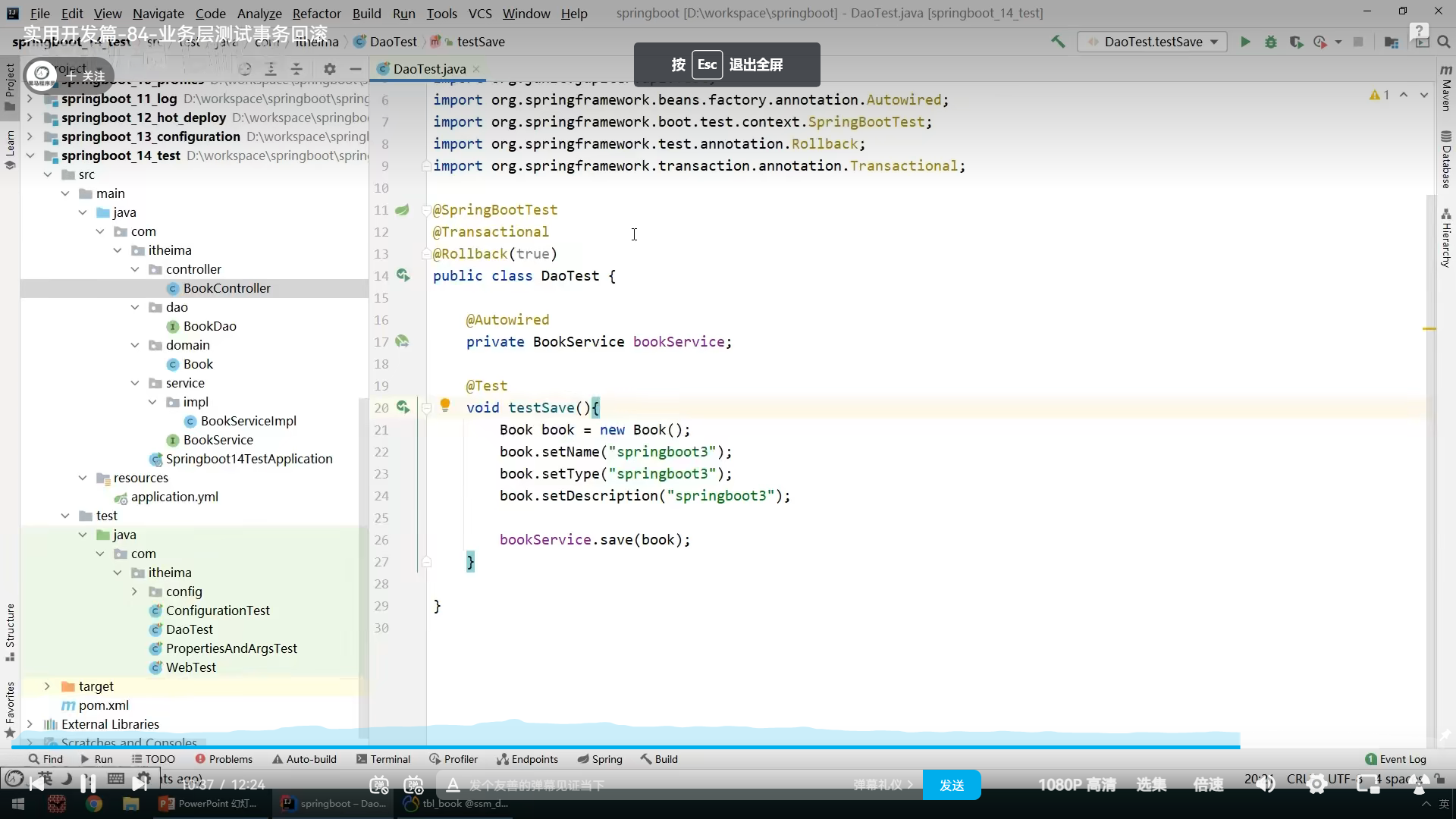Image resolution: width=1456 pixels, height=819 pixels.
Task: Click run gutter icon beside testSave method
Action: pyautogui.click(x=403, y=407)
